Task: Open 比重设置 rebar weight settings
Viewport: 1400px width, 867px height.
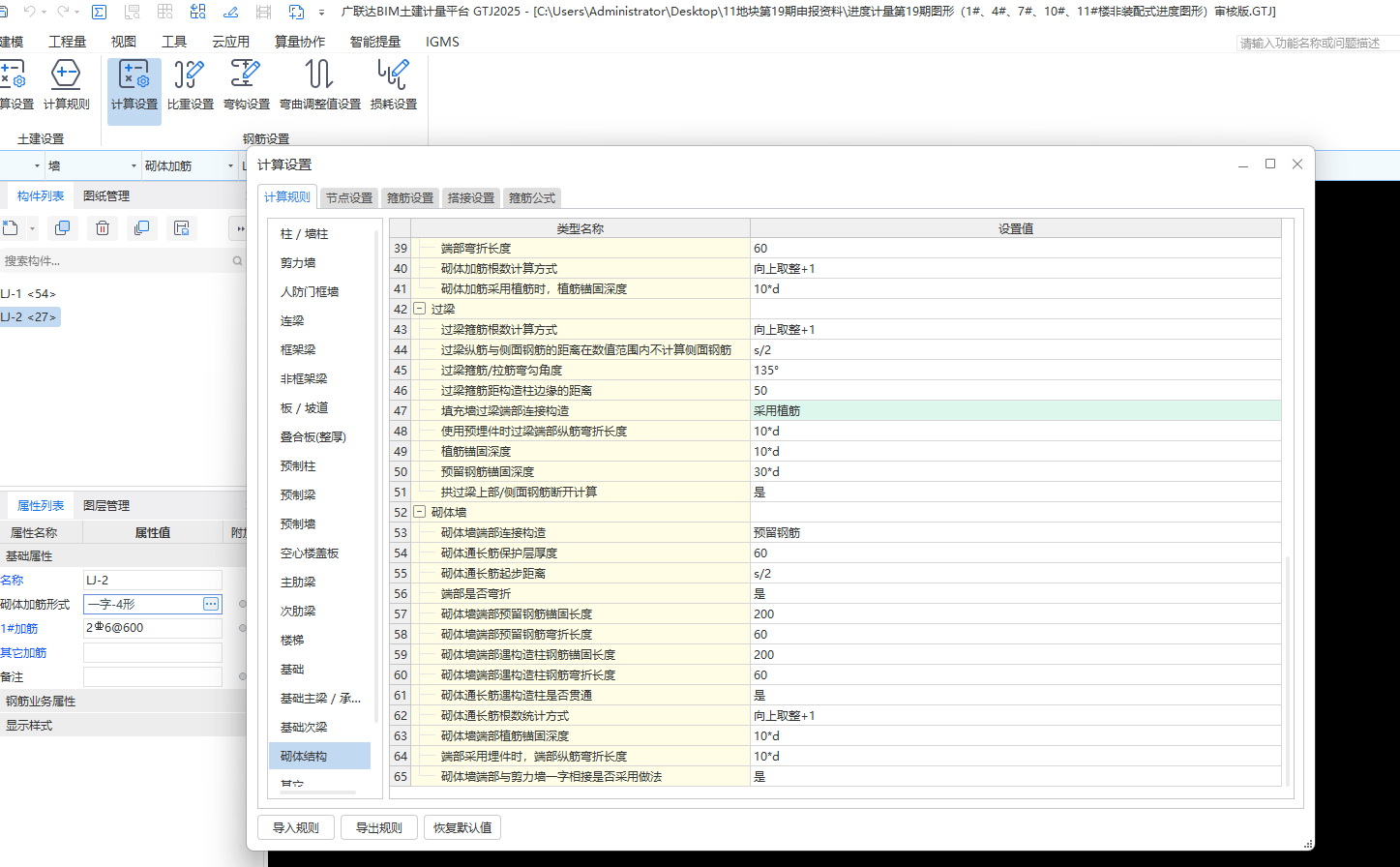Action: tap(190, 86)
